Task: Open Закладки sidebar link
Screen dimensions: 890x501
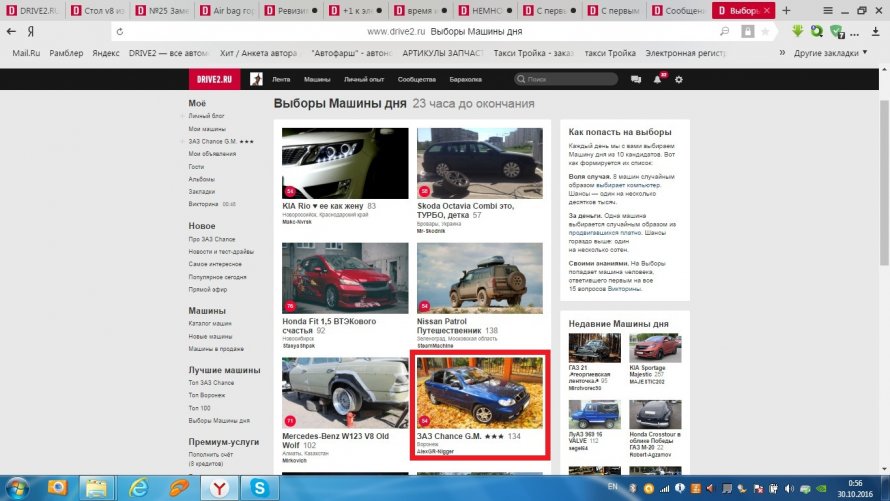Action: [201, 192]
